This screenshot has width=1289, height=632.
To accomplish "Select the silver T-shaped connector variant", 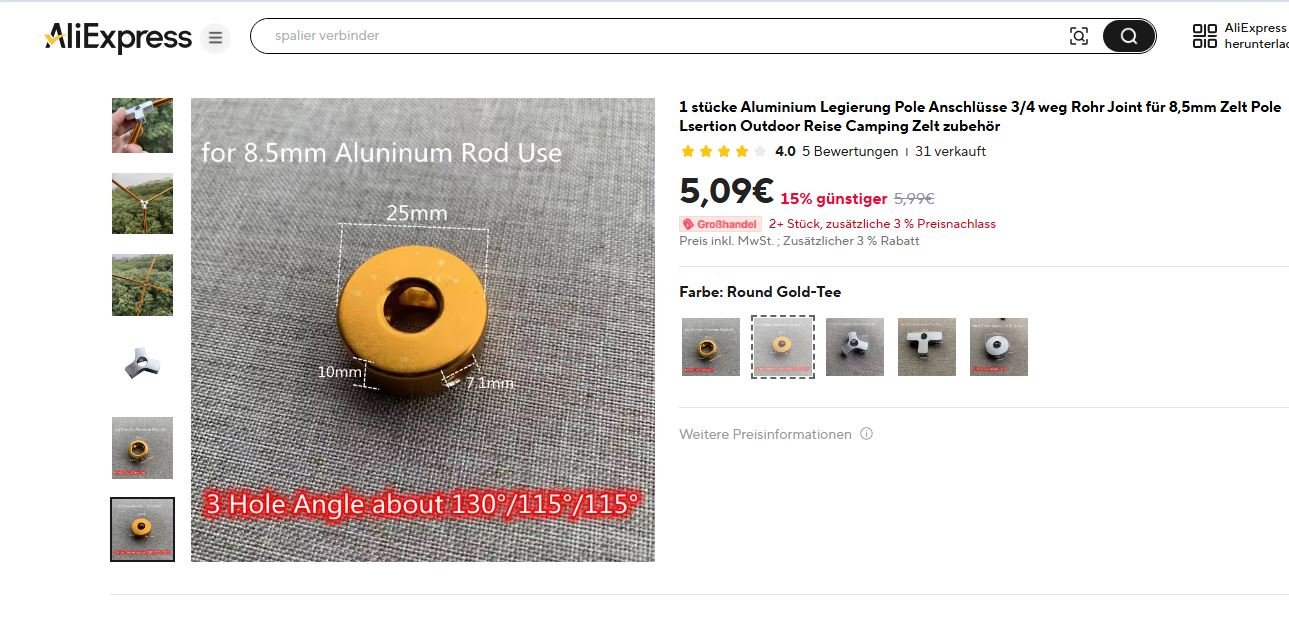I will (x=927, y=347).
